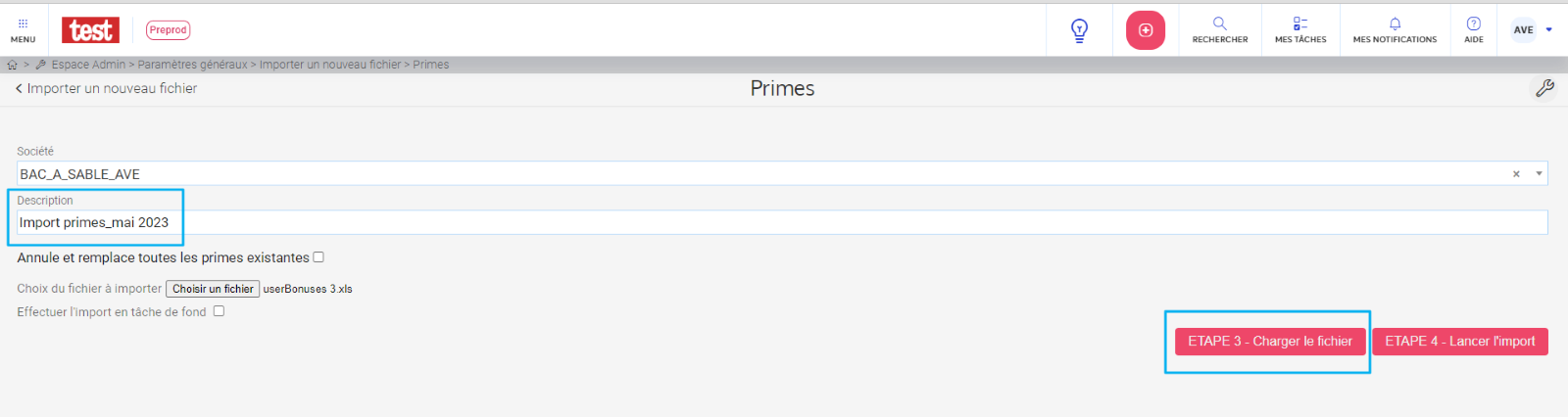
Task: Open the AVE user account dropdown
Action: 1533,30
